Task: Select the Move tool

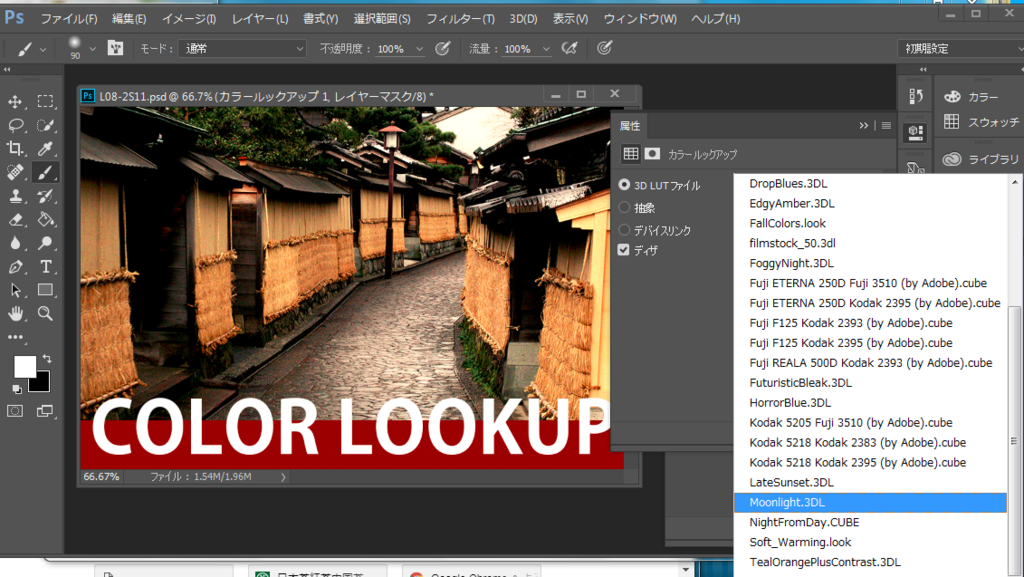Action: (16, 102)
